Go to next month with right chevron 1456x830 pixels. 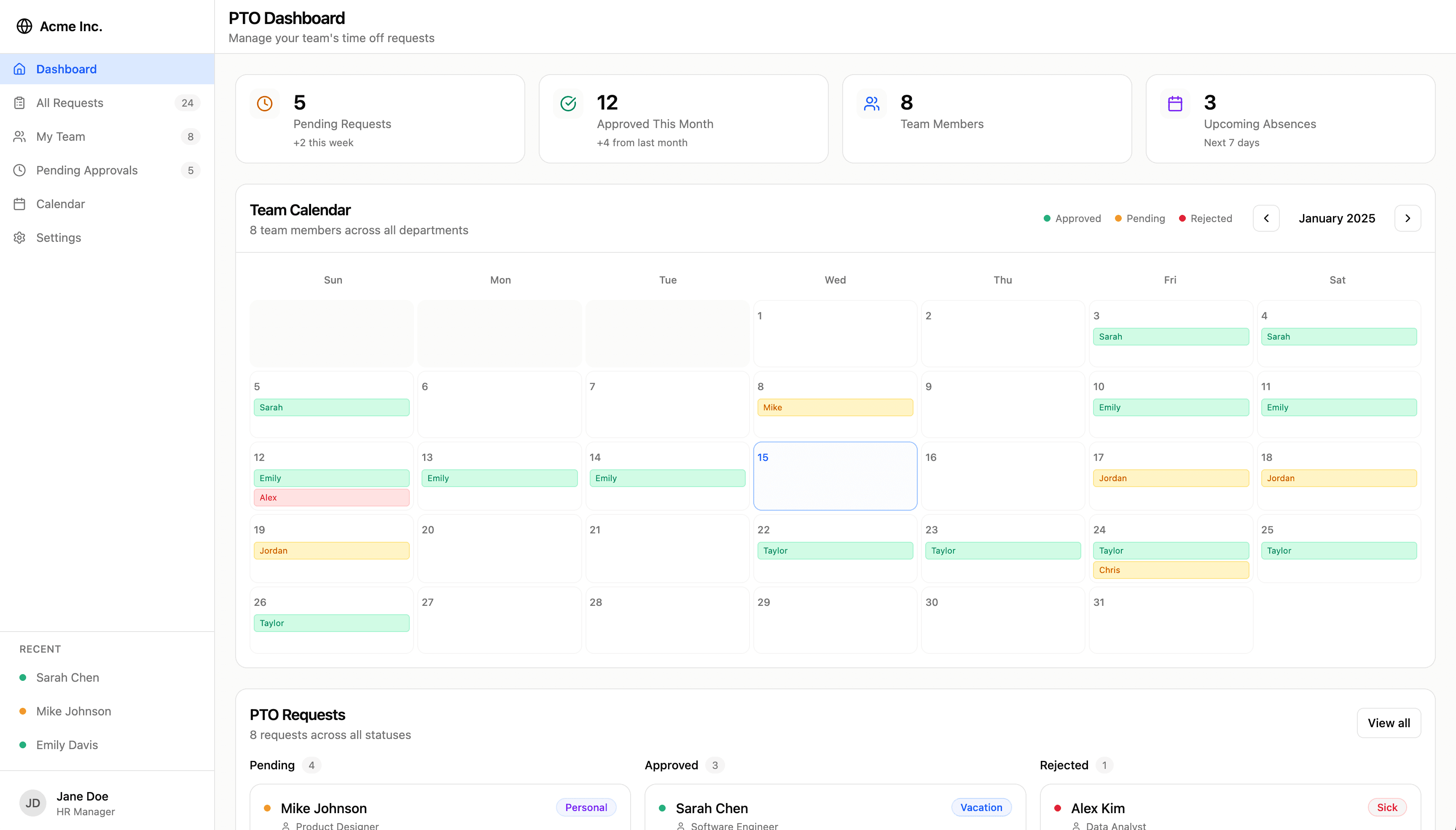coord(1408,218)
